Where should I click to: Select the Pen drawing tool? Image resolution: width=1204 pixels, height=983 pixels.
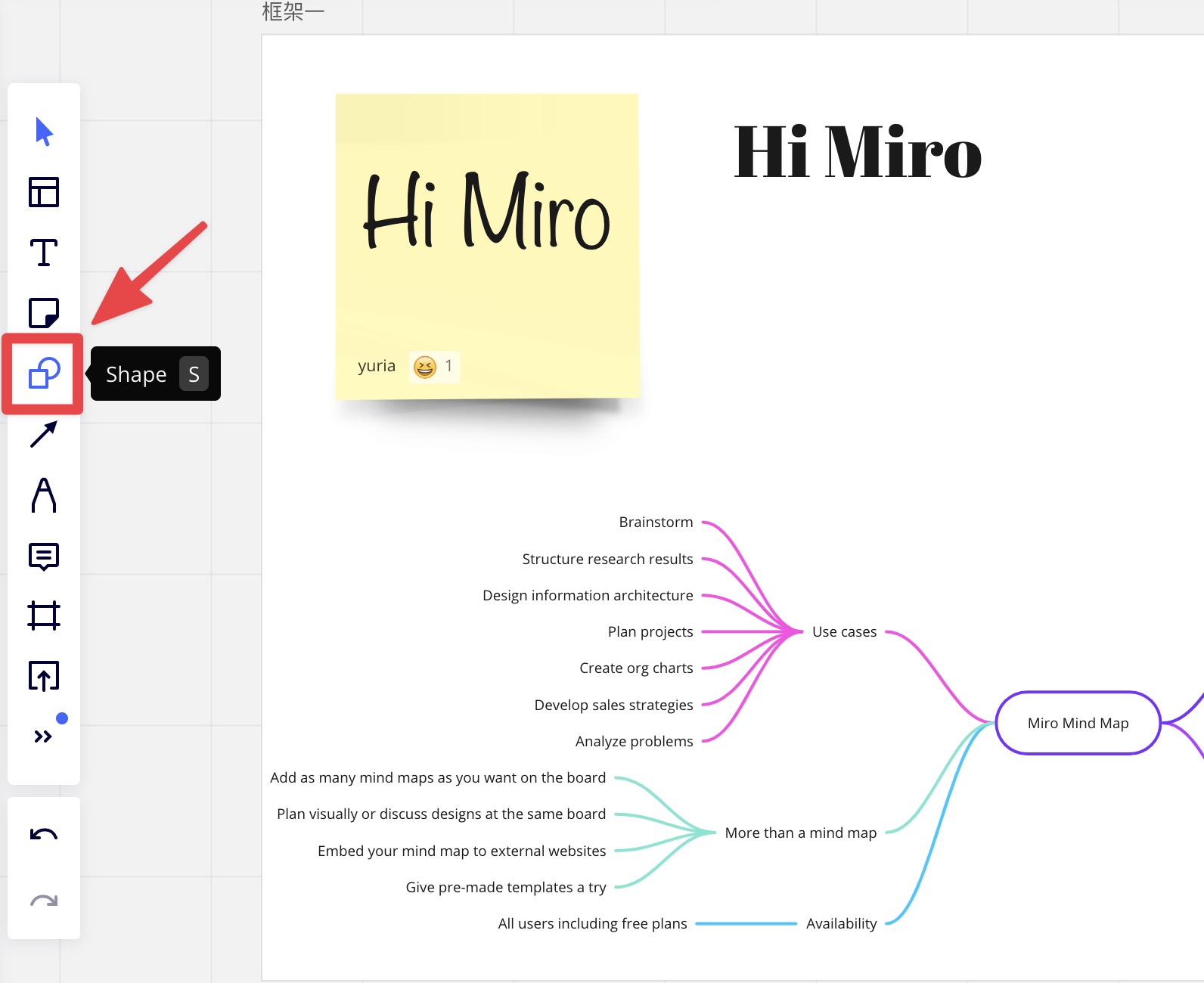(44, 495)
